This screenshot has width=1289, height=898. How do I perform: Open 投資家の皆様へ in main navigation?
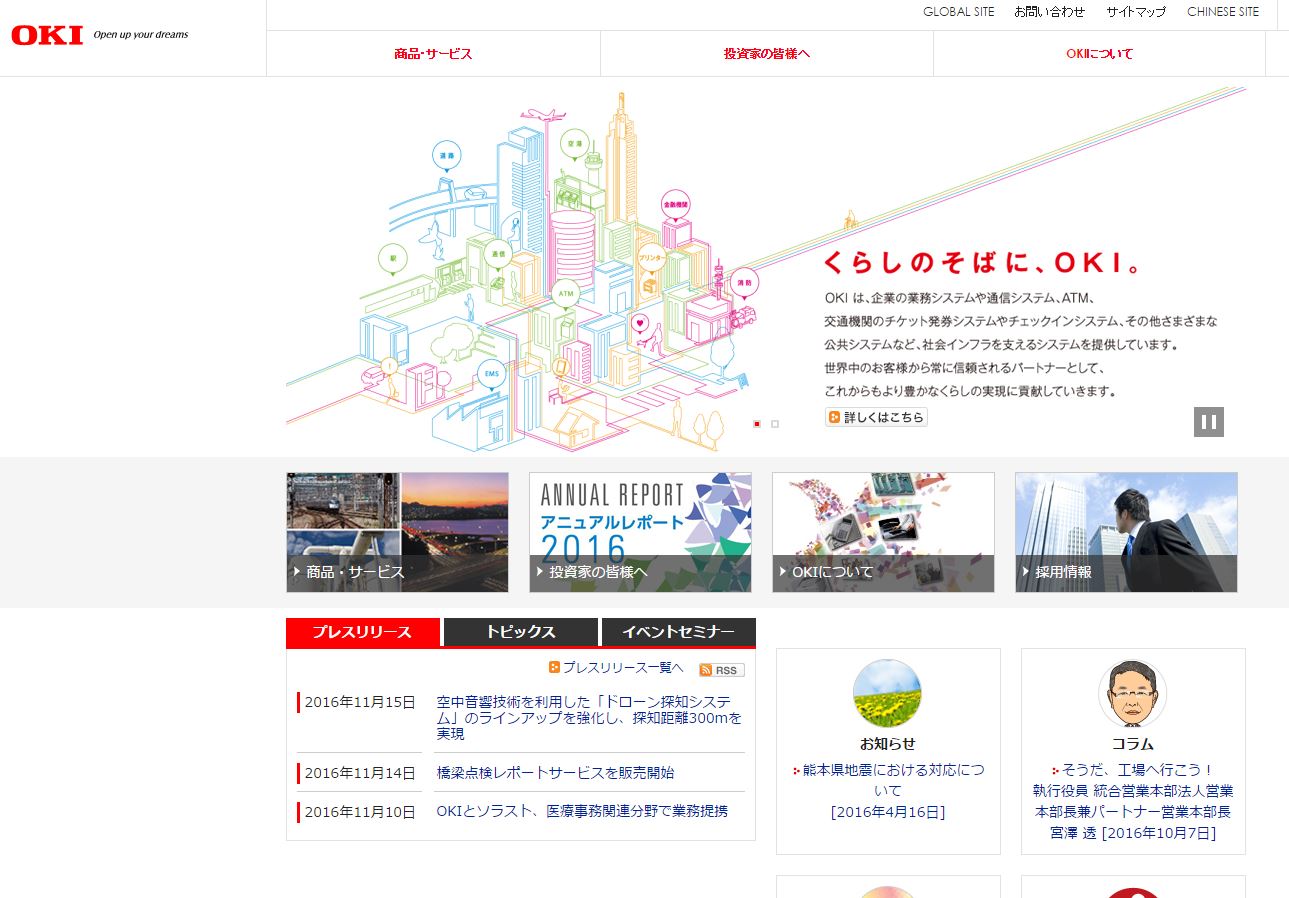click(767, 54)
